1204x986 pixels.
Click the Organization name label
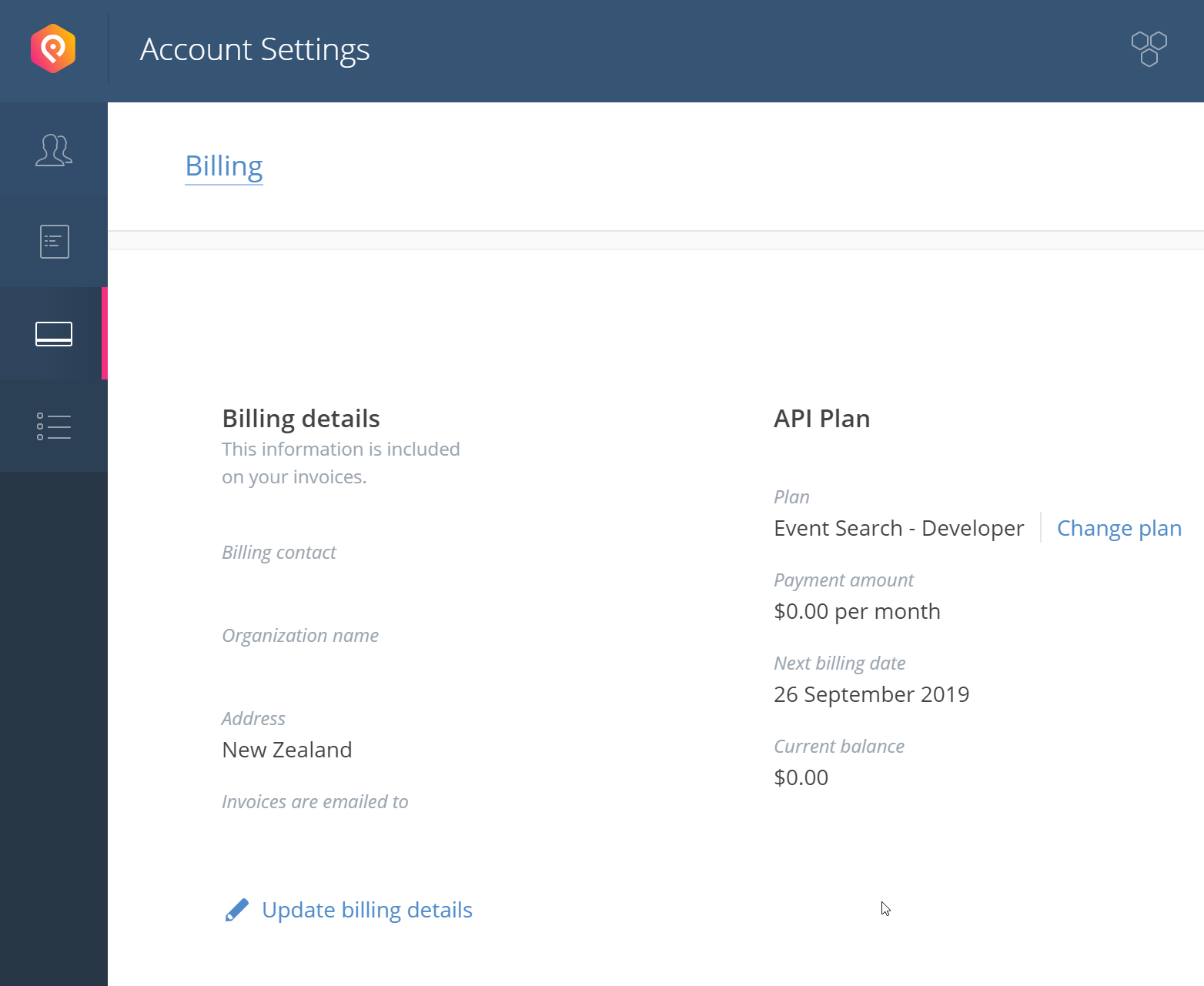point(299,636)
